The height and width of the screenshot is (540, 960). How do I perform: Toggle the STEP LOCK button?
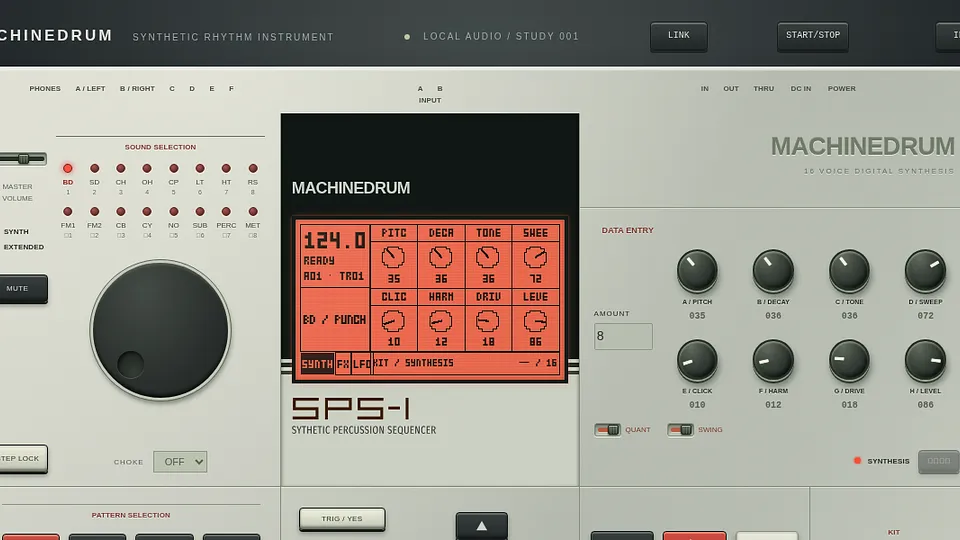[x=21, y=459]
